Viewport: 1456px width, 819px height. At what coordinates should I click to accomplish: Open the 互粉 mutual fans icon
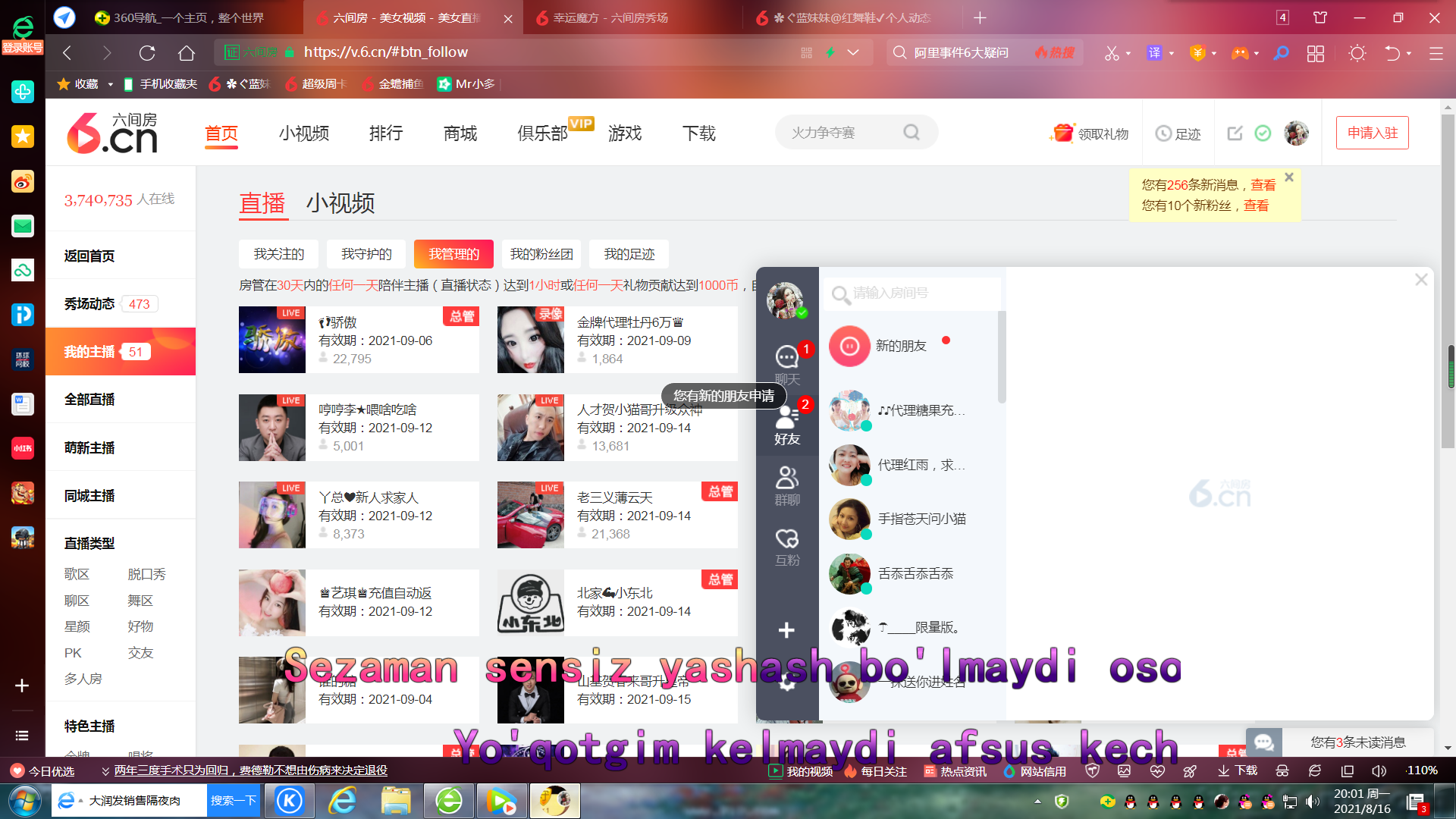tap(787, 546)
